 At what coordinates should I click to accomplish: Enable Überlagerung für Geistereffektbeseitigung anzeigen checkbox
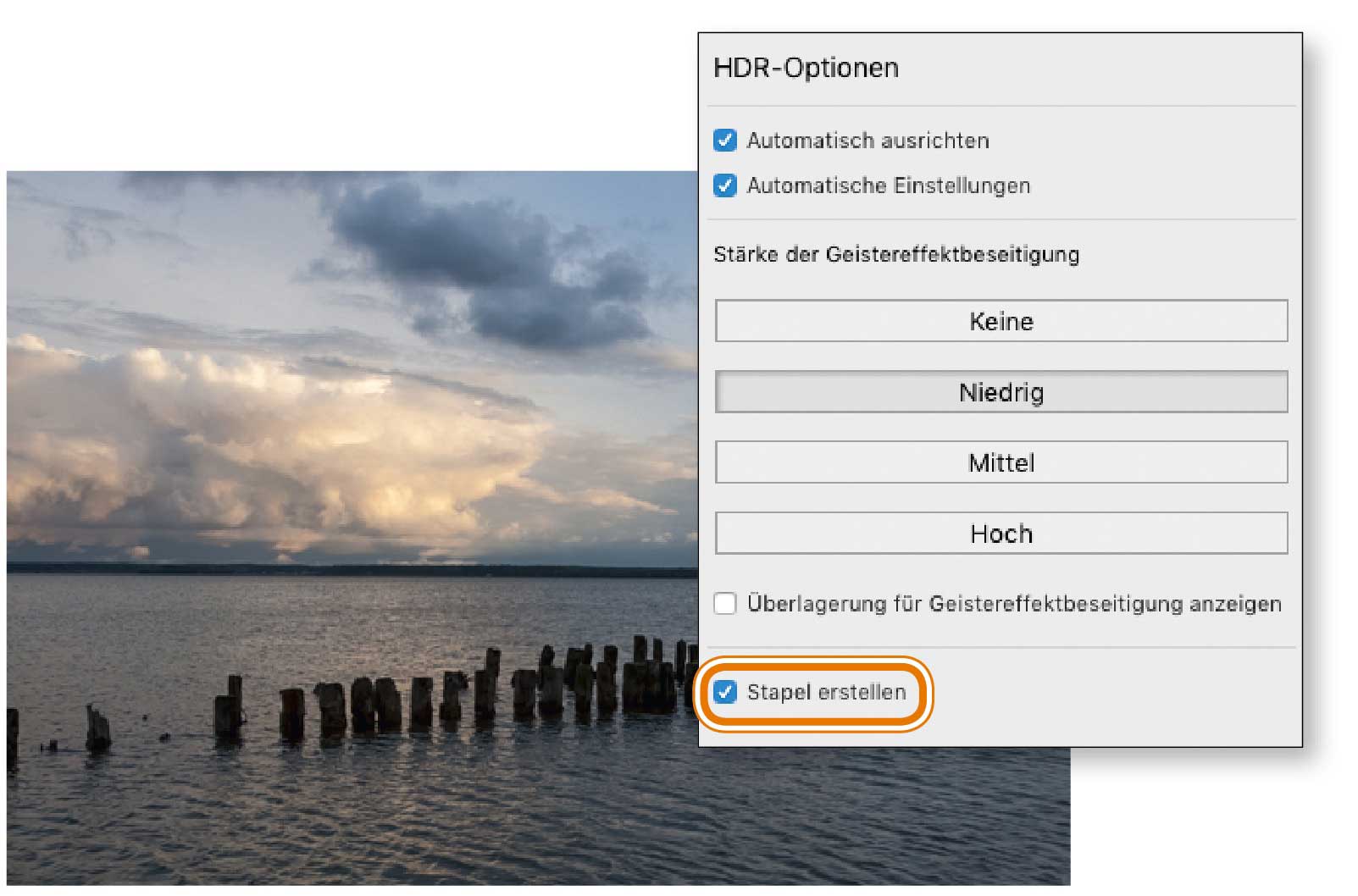click(725, 604)
